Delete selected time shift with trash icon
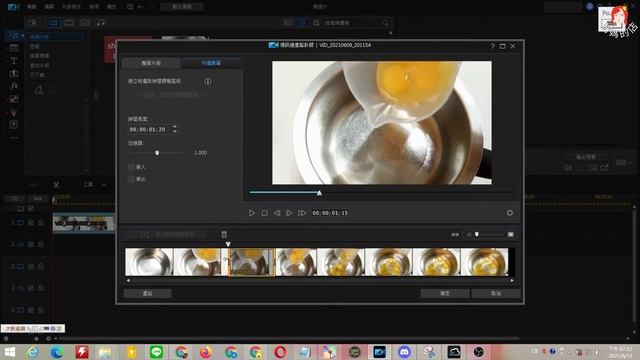The height and width of the screenshot is (360, 640). click(x=224, y=234)
